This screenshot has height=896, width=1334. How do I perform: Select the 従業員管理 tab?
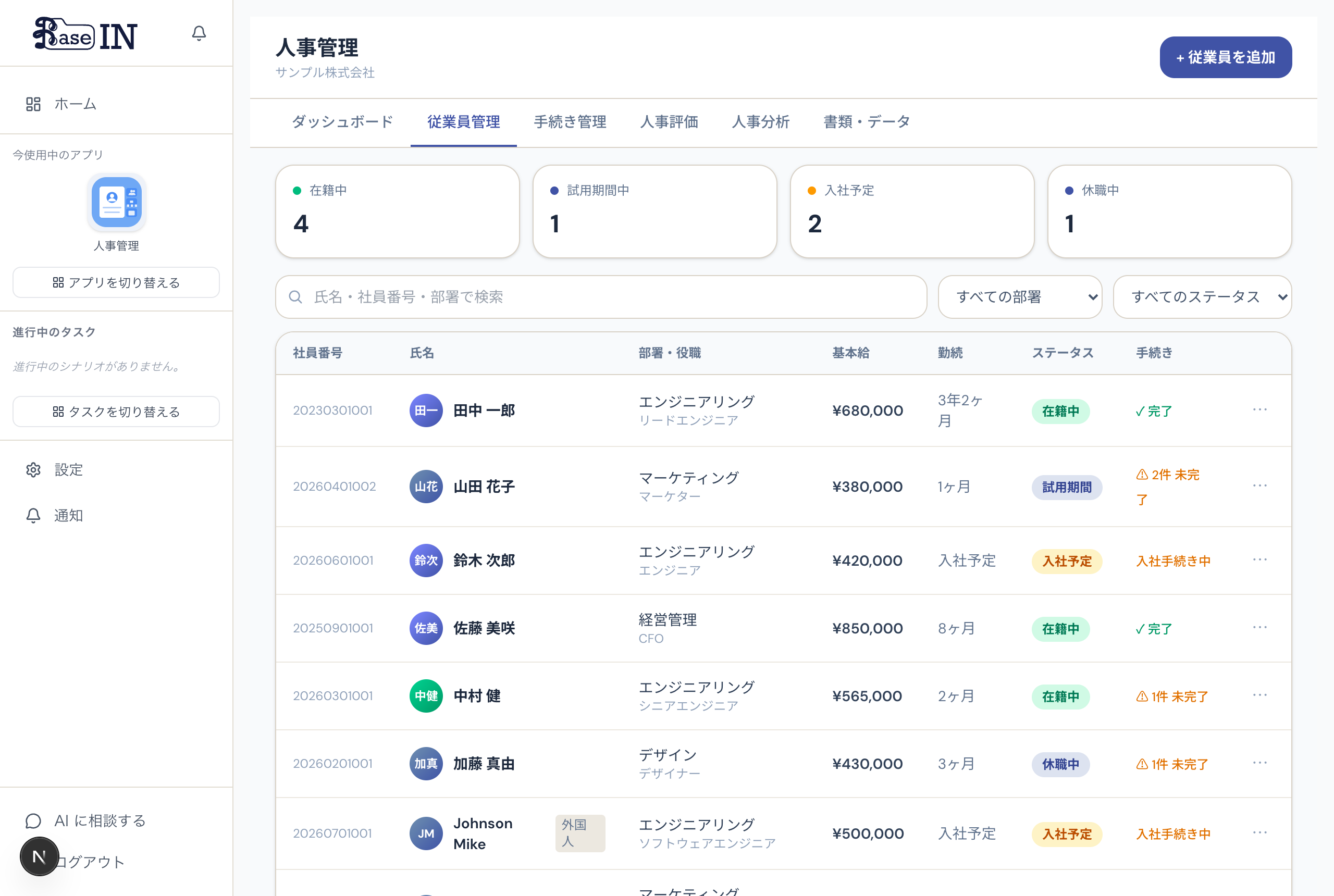464,122
